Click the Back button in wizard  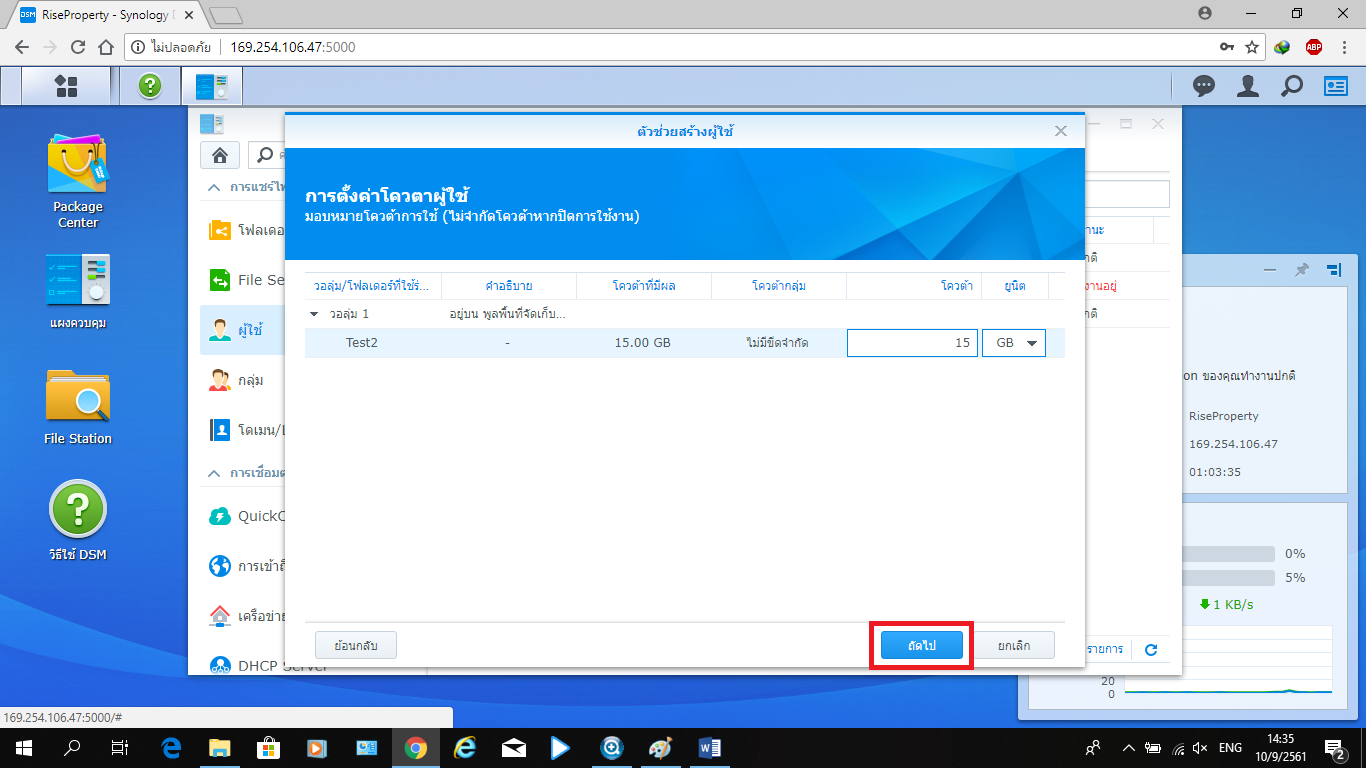[355, 645]
